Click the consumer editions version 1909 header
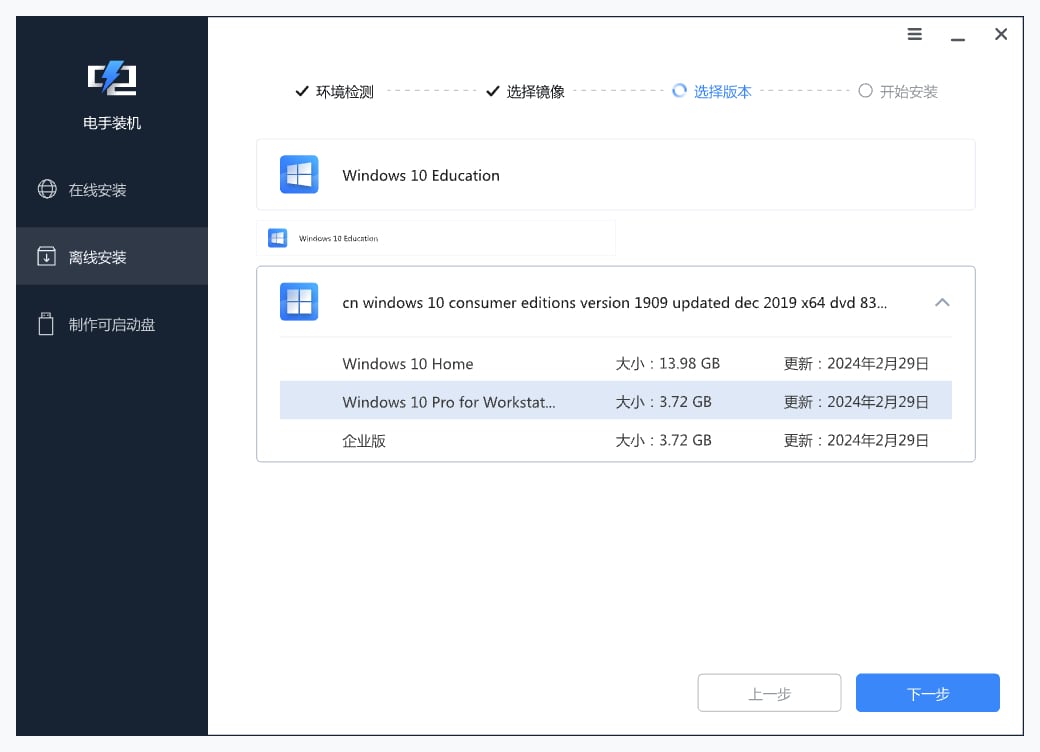Viewport: 1040px width, 752px height. (614, 302)
